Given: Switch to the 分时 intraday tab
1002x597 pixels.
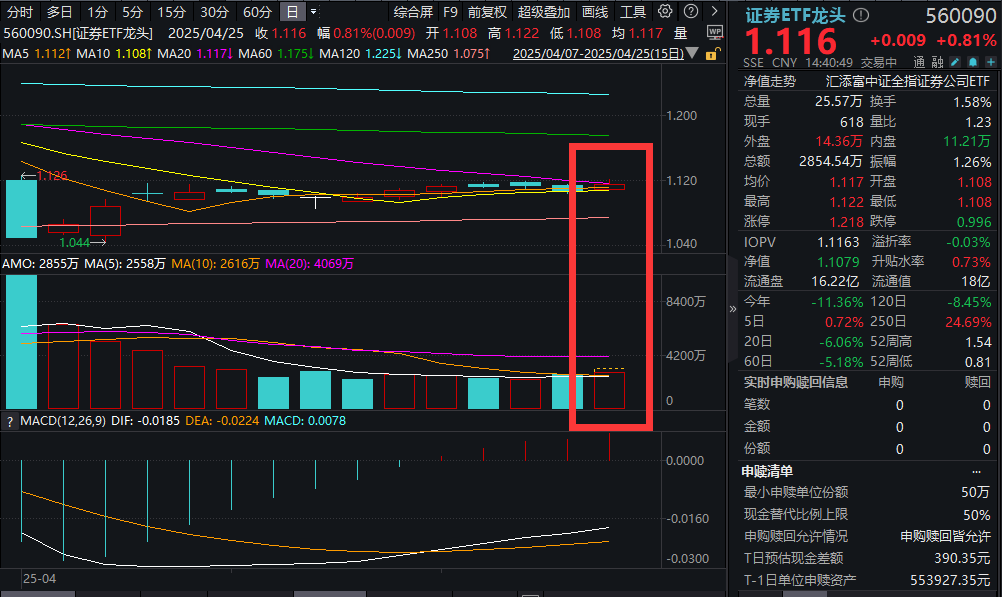Looking at the screenshot, I should pyautogui.click(x=20, y=12).
